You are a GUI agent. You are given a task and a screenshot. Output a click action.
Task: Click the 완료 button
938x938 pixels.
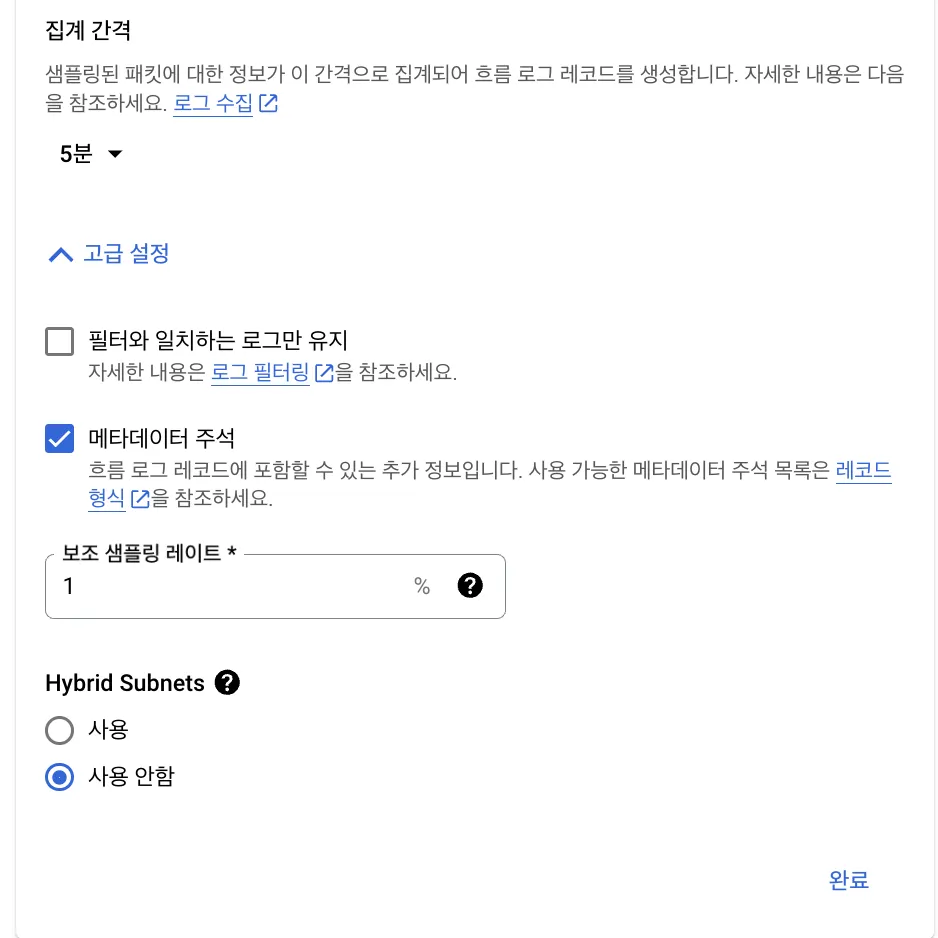pyautogui.click(x=848, y=880)
